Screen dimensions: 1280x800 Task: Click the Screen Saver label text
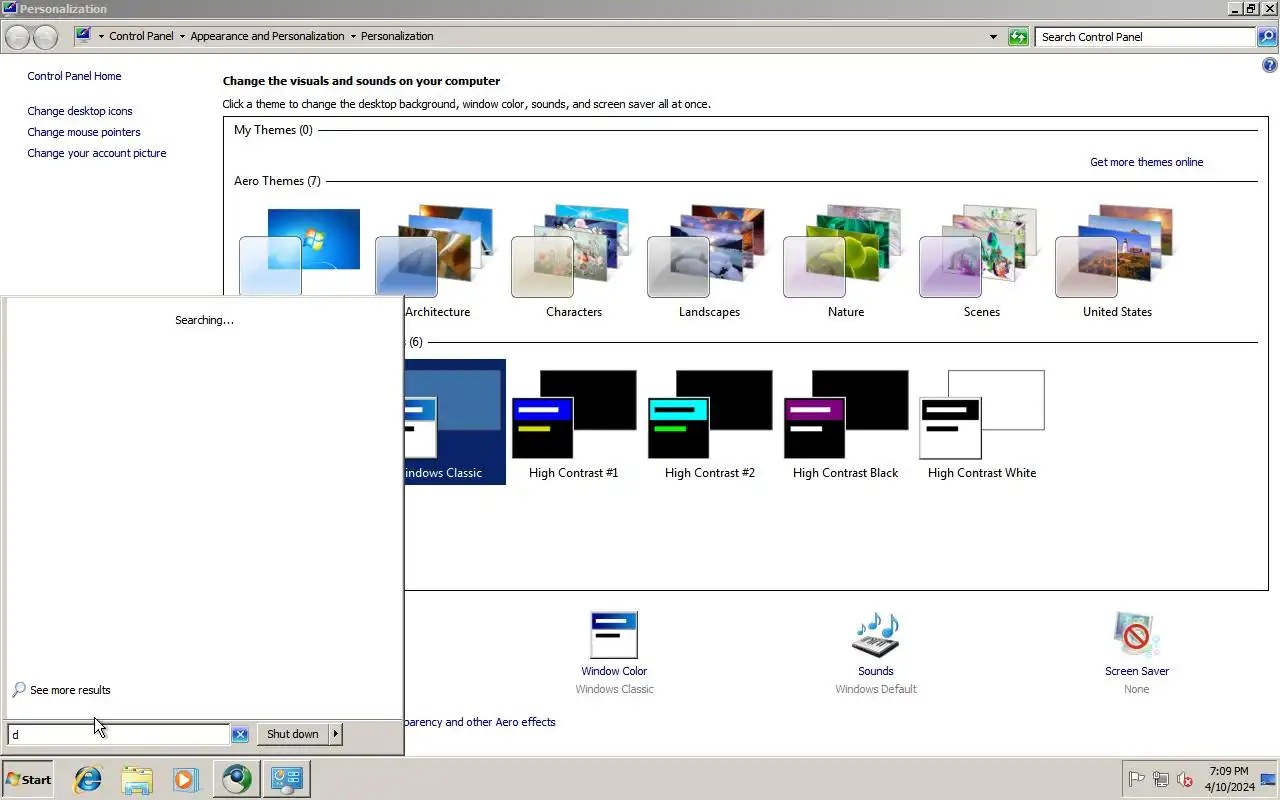(1137, 671)
